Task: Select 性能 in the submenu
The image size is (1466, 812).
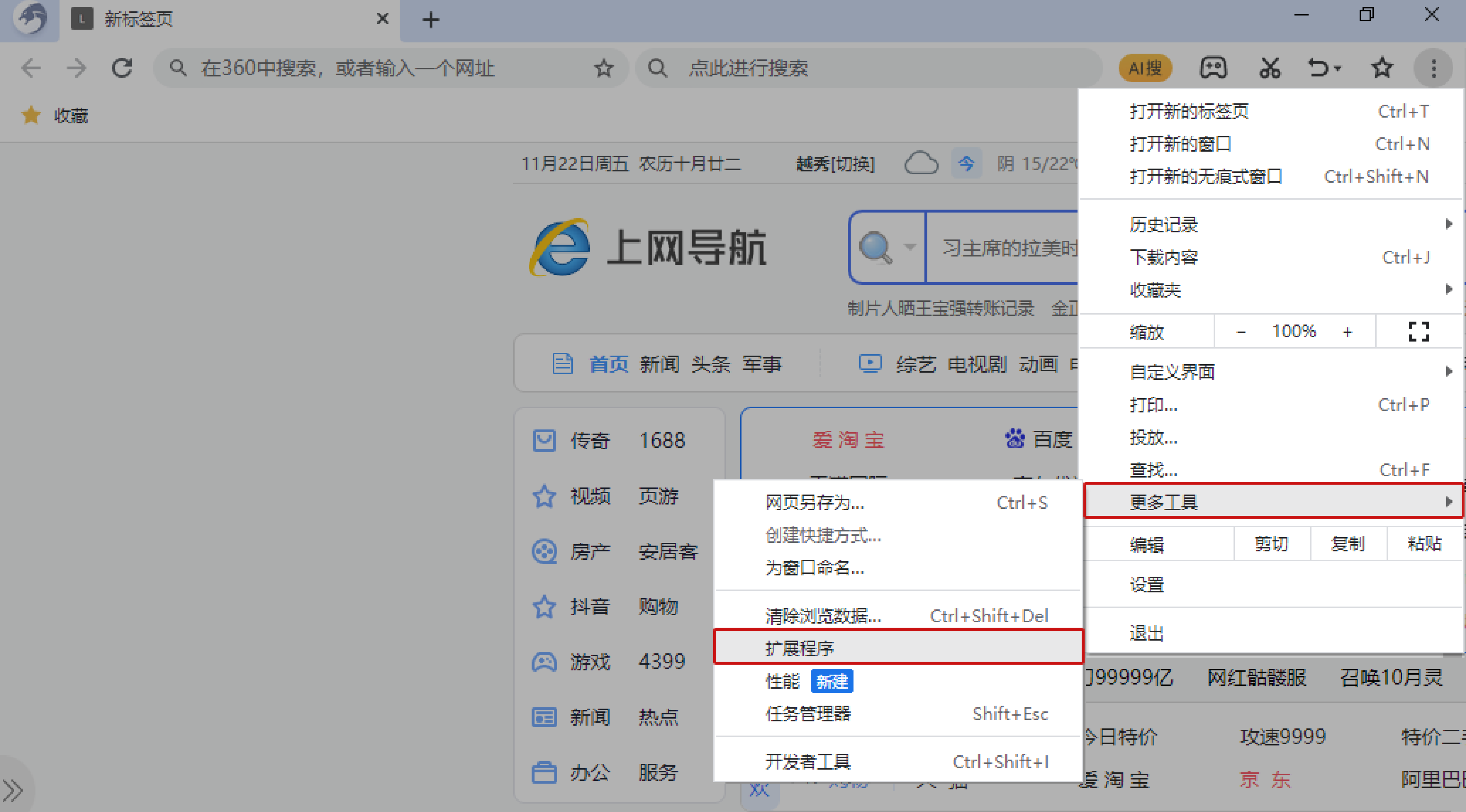Action: click(x=899, y=680)
